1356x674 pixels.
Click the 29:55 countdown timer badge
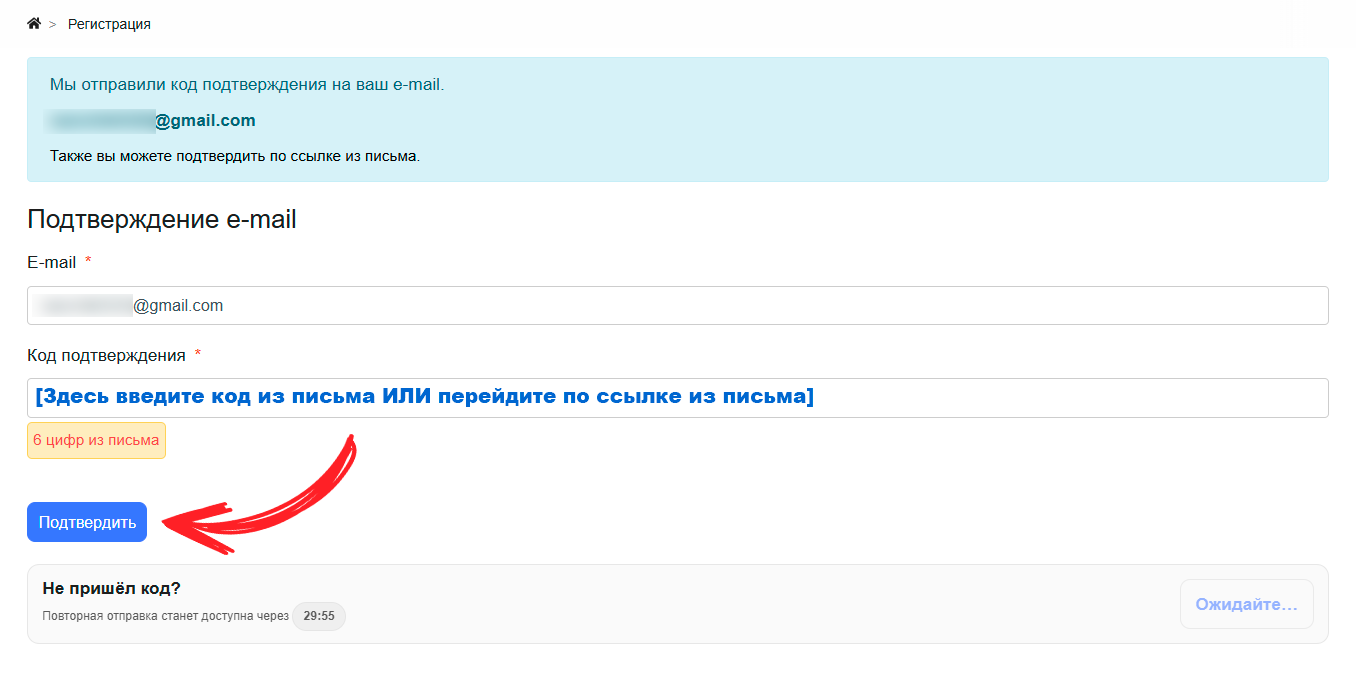[319, 616]
